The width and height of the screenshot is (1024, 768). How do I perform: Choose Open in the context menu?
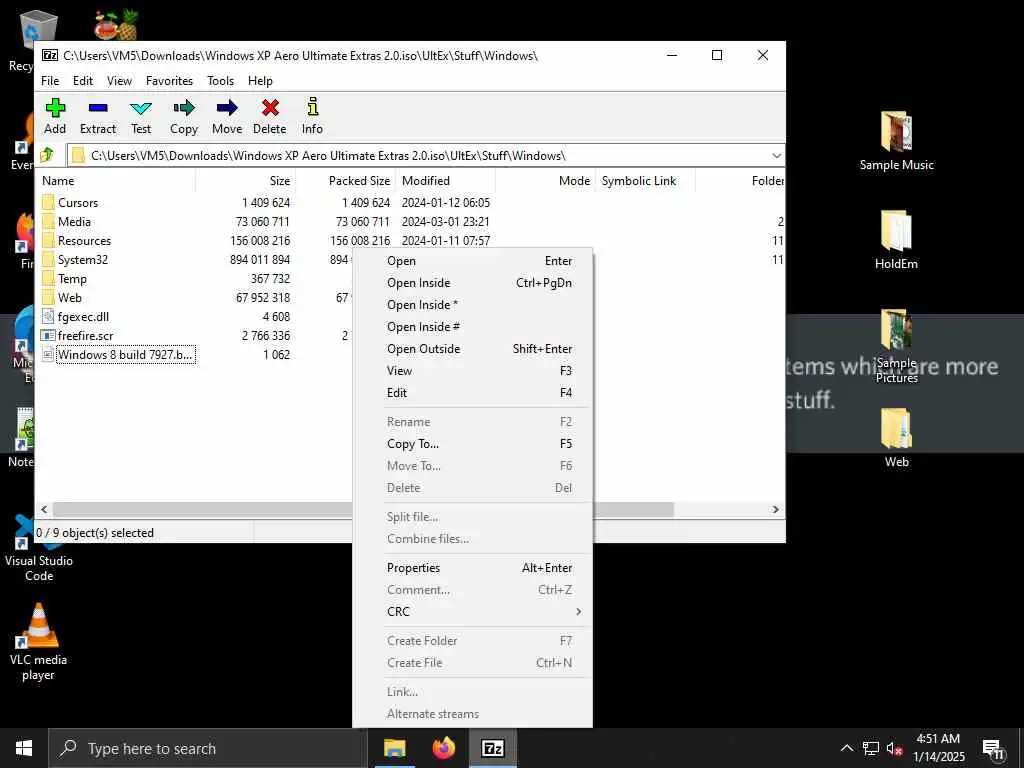(x=472, y=261)
